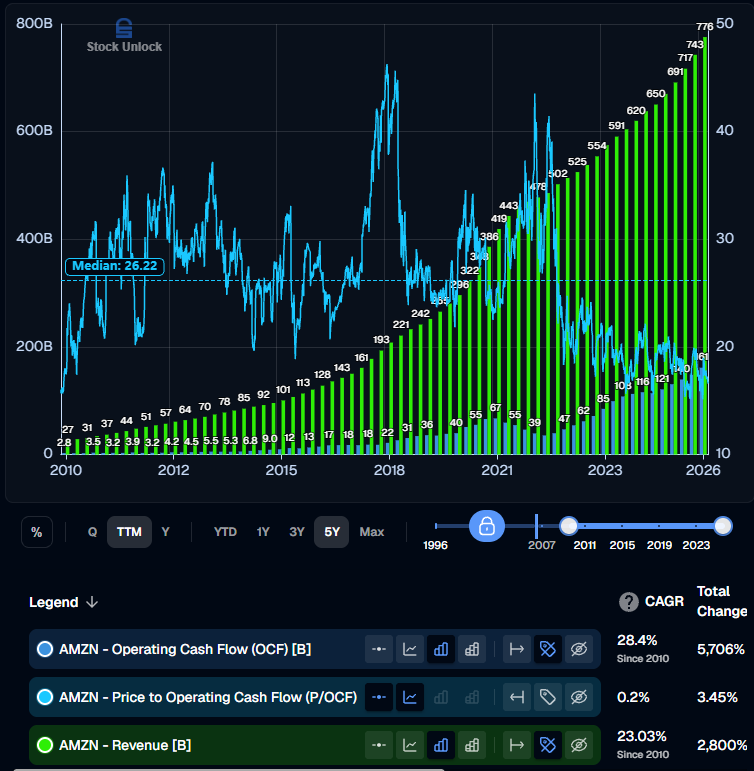Hide the AMZN Revenue series
The width and height of the screenshot is (754, 771).
pyautogui.click(x=578, y=745)
